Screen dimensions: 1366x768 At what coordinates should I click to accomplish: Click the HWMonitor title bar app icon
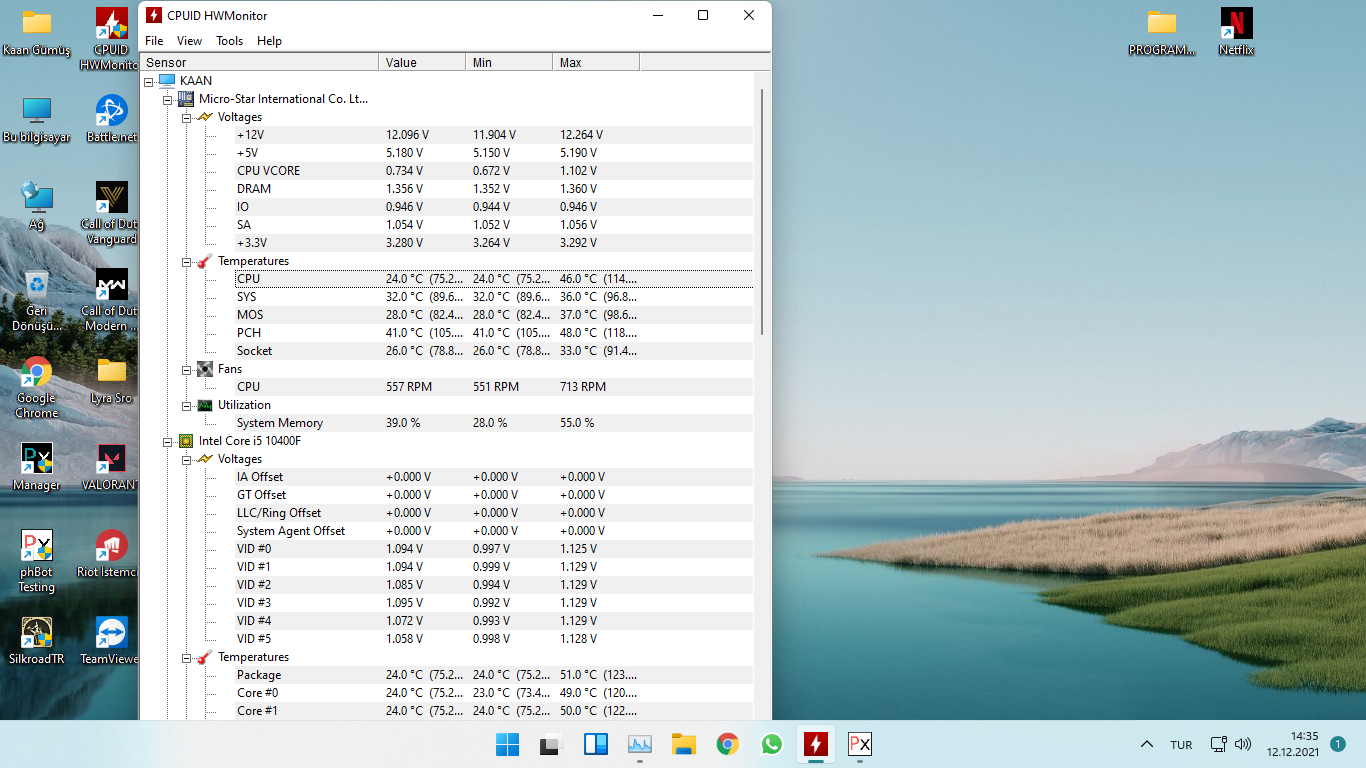154,15
